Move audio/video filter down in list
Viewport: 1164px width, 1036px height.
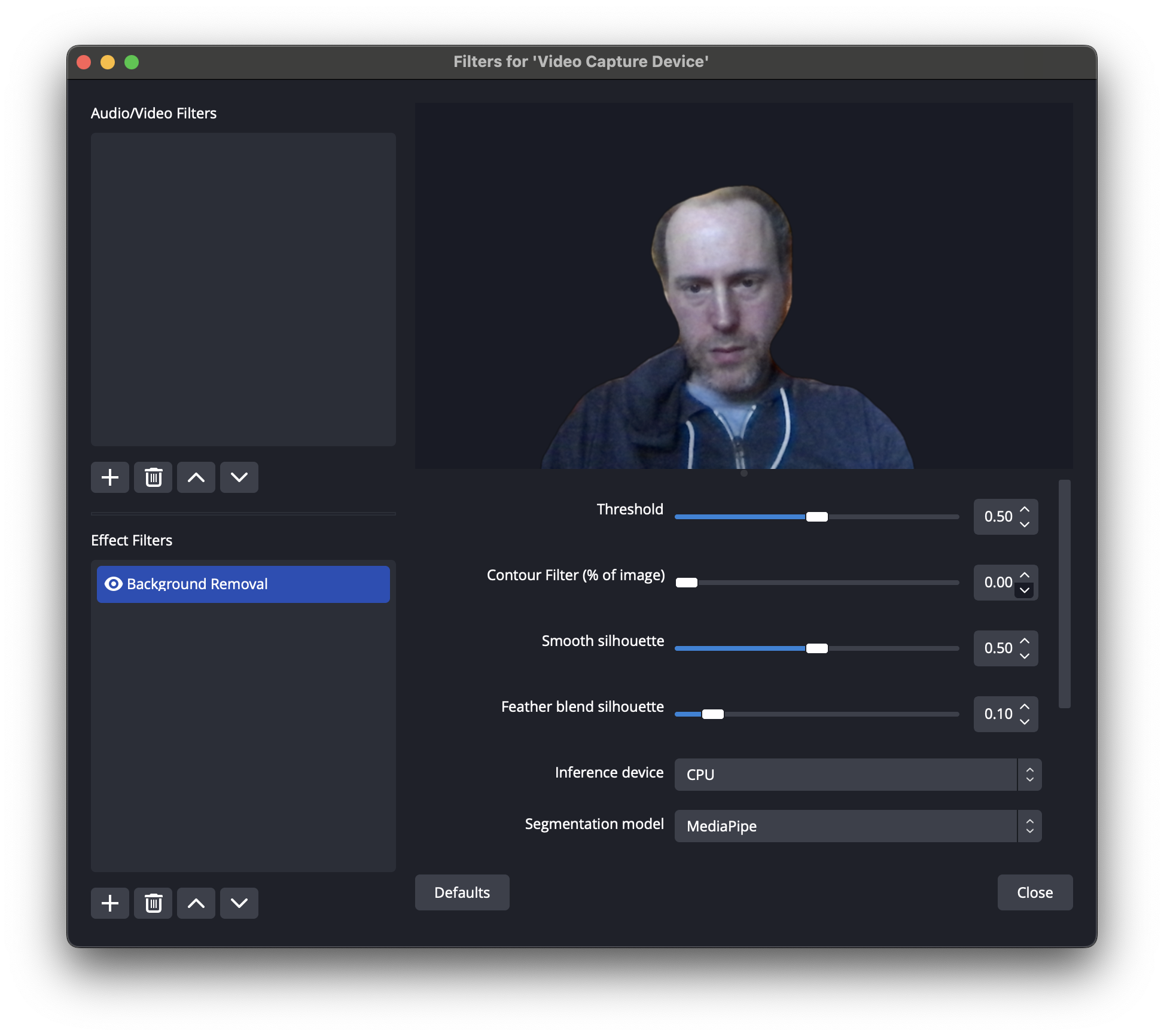pyautogui.click(x=239, y=477)
